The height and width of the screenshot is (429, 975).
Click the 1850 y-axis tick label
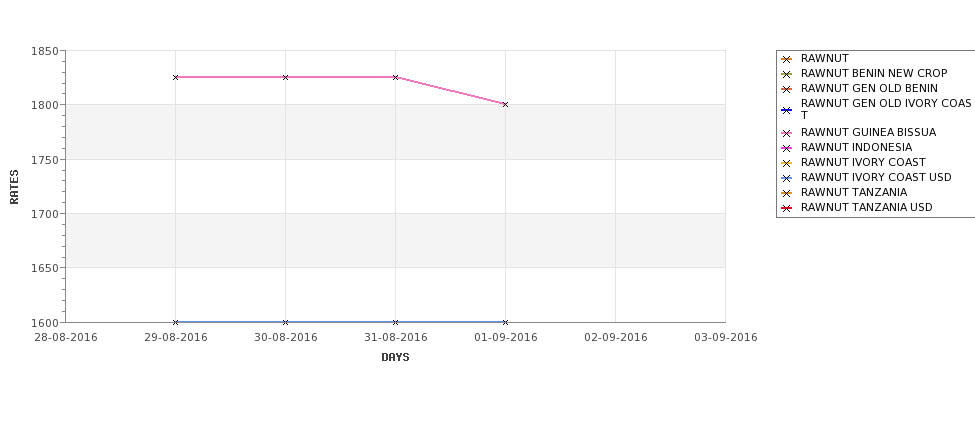coord(45,51)
